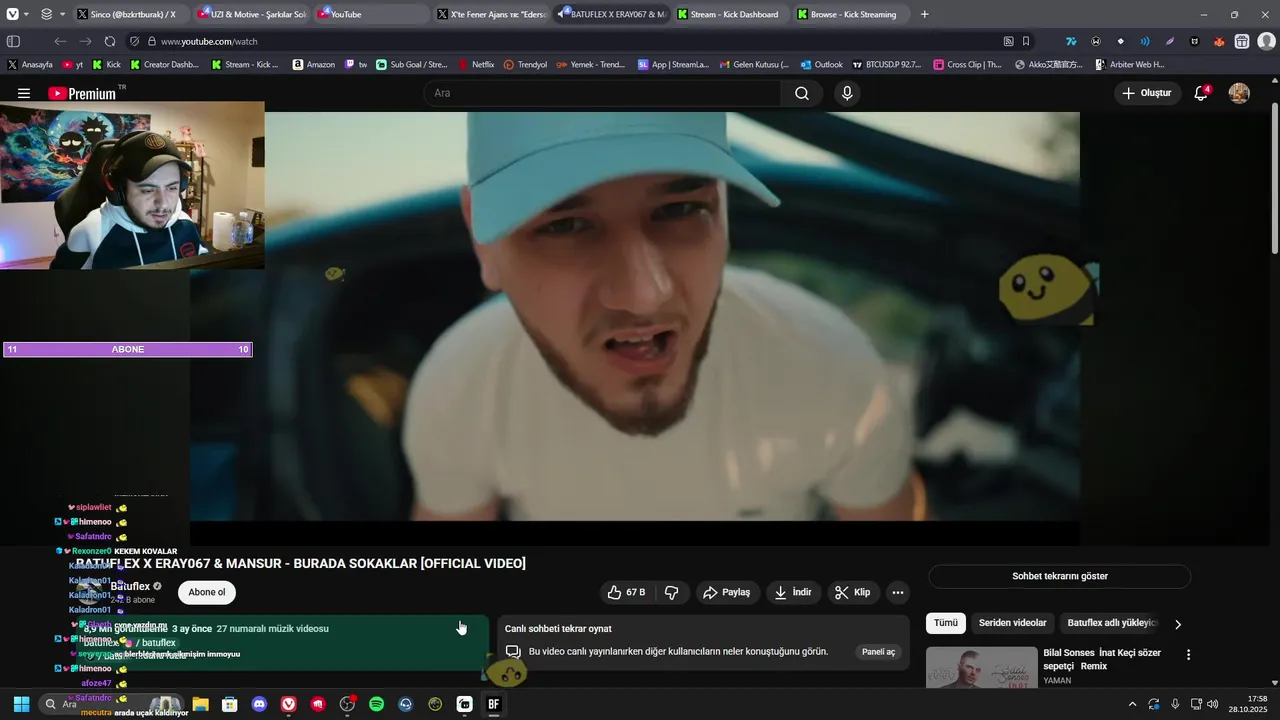
Task: Select the Tümü filter chip
Action: (945, 623)
